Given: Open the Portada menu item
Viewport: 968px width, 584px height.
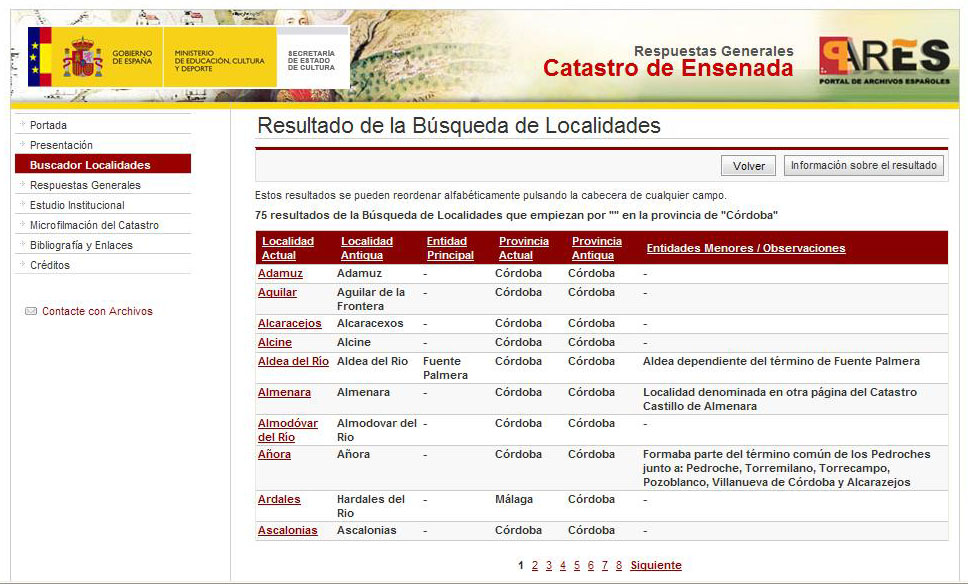Looking at the screenshot, I should click(48, 125).
